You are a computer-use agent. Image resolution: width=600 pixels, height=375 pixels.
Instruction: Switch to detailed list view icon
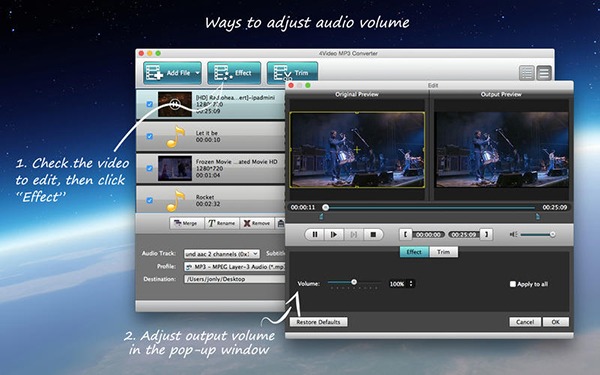[544, 73]
